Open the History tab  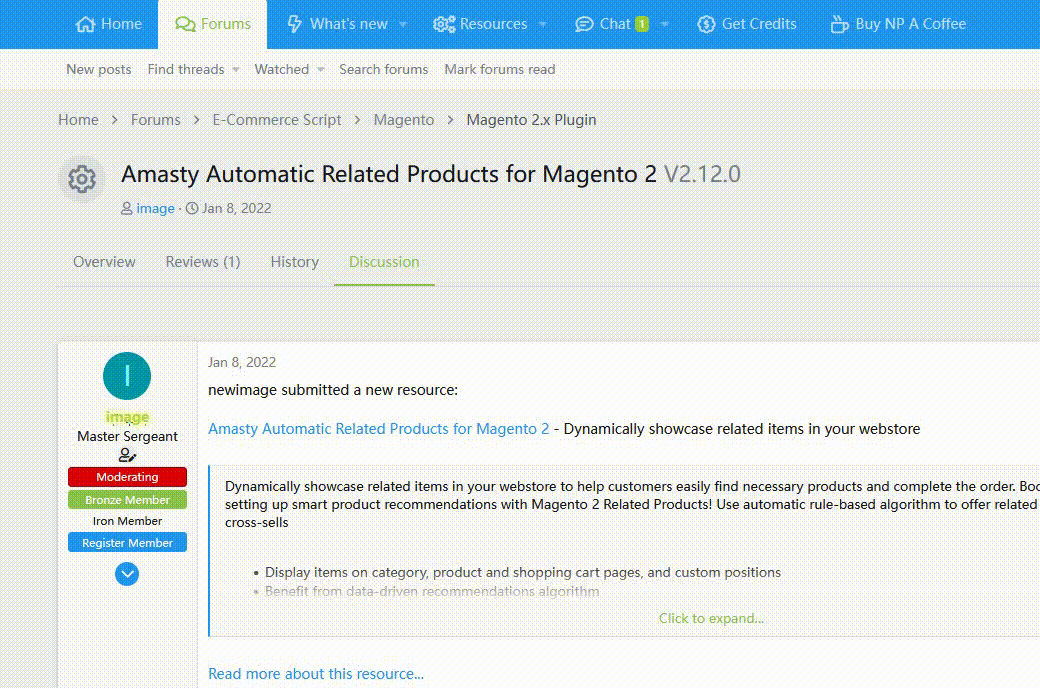pos(295,262)
